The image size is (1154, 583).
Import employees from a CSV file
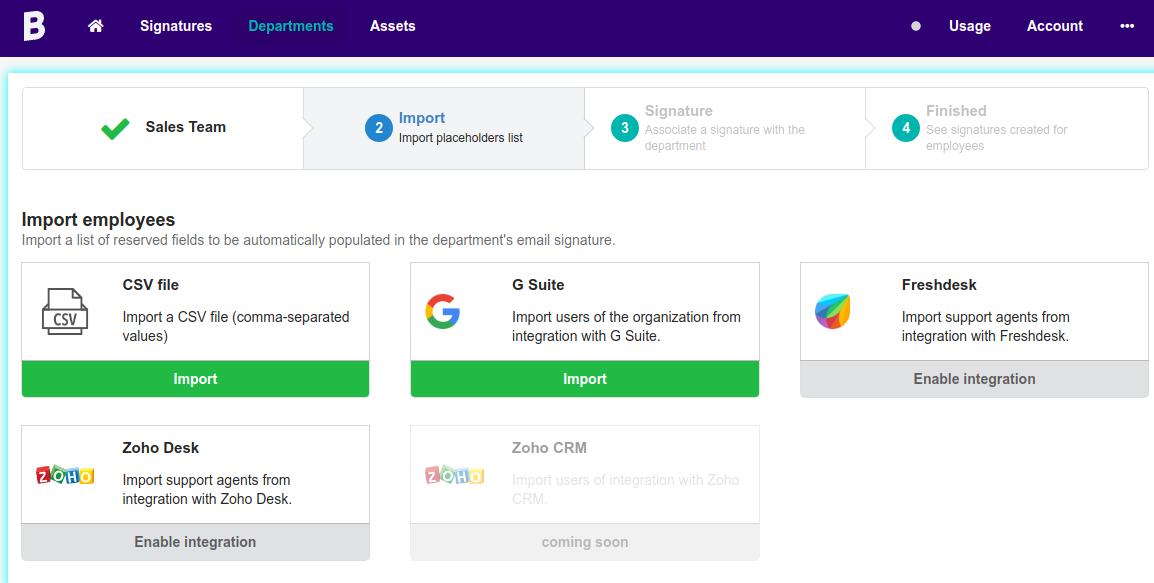[195, 379]
